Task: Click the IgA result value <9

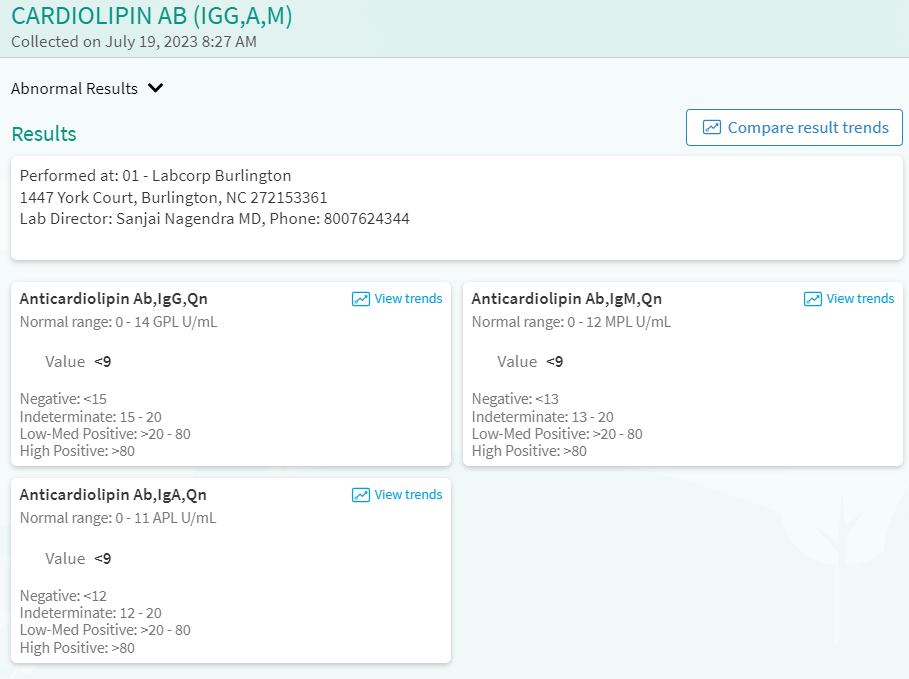Action: tap(103, 558)
